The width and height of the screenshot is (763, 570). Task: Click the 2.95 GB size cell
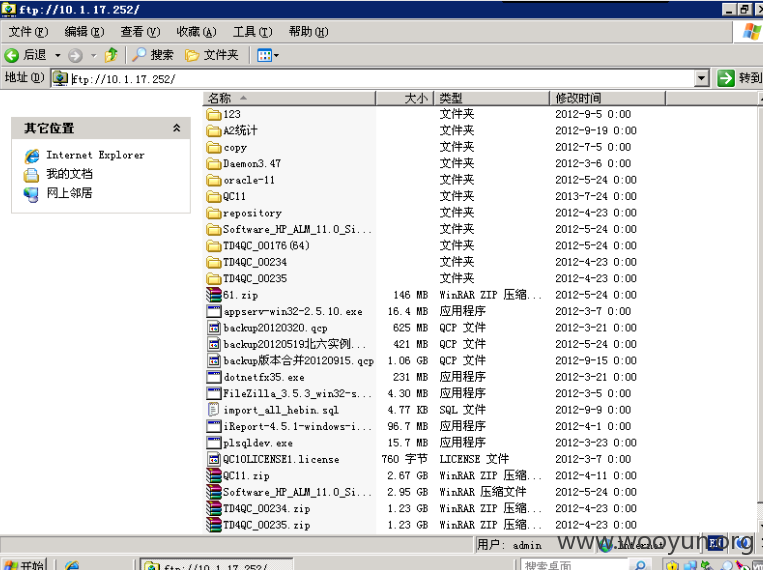click(408, 492)
